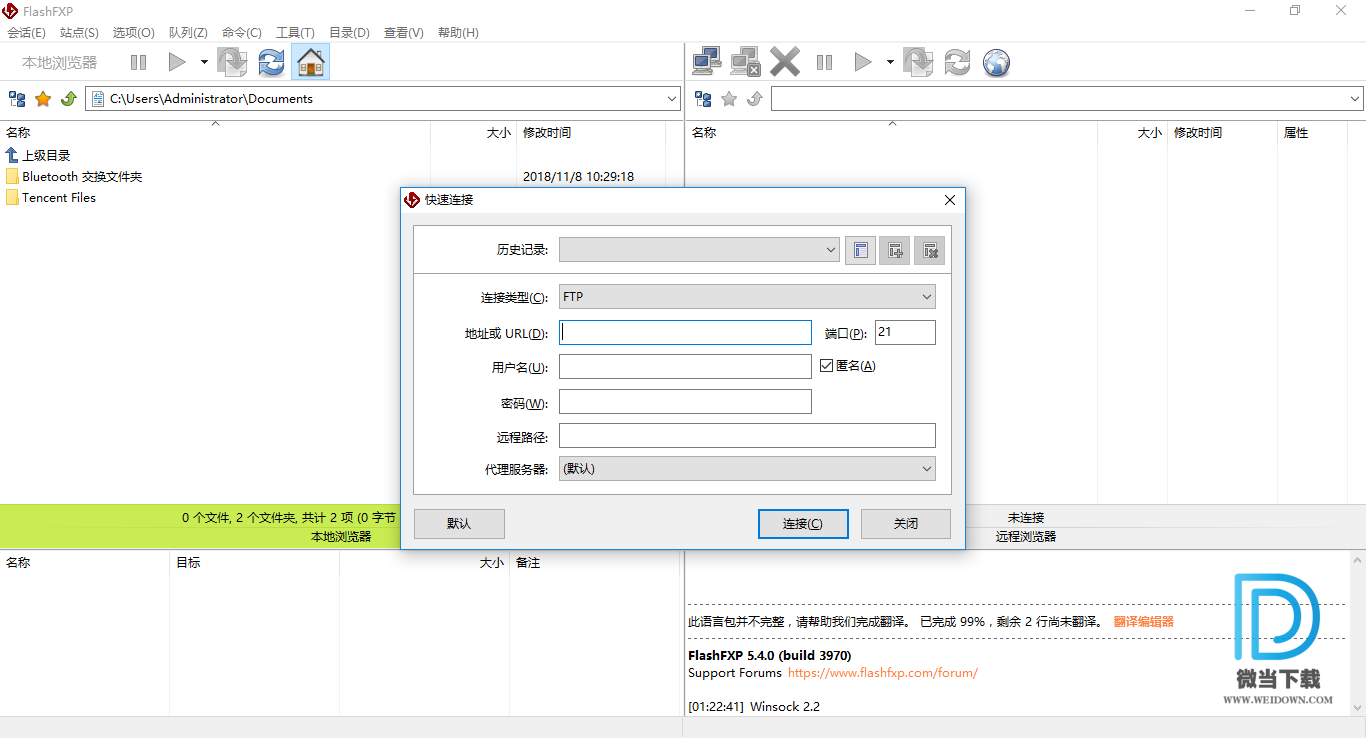Open the 命令(C) menu
1366x738 pixels.
(x=242, y=33)
